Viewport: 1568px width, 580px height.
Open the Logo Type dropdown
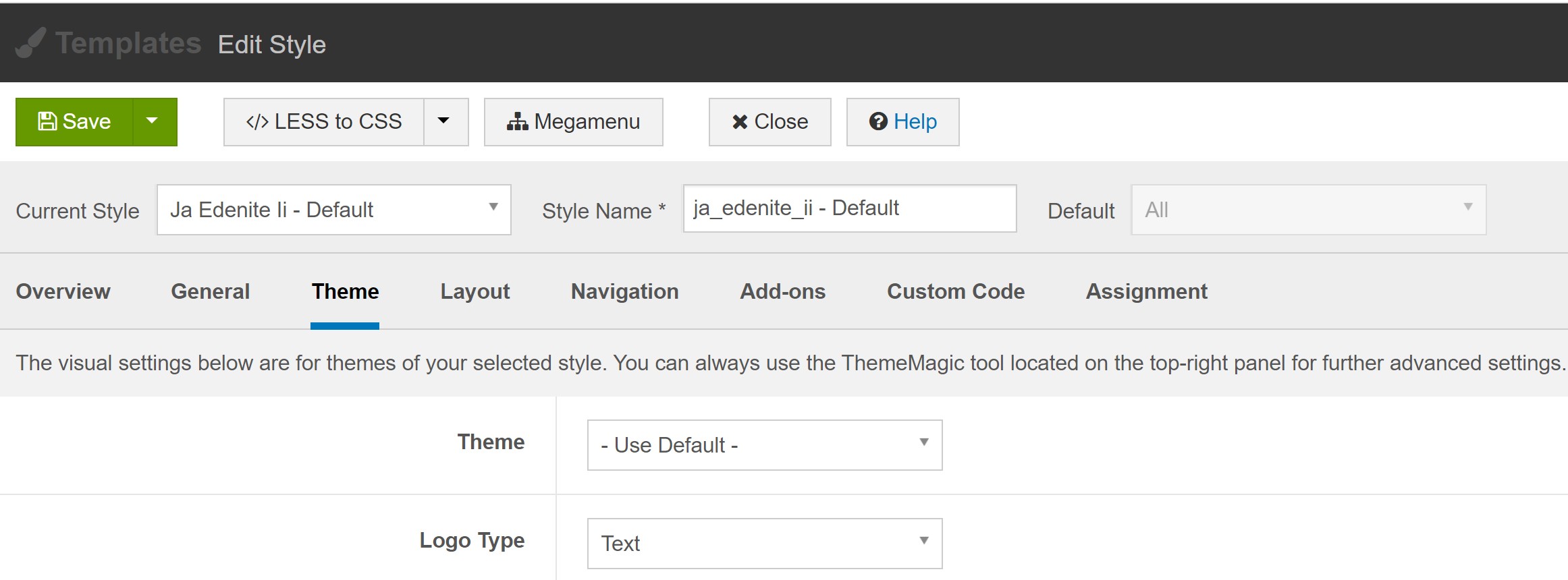click(x=764, y=543)
